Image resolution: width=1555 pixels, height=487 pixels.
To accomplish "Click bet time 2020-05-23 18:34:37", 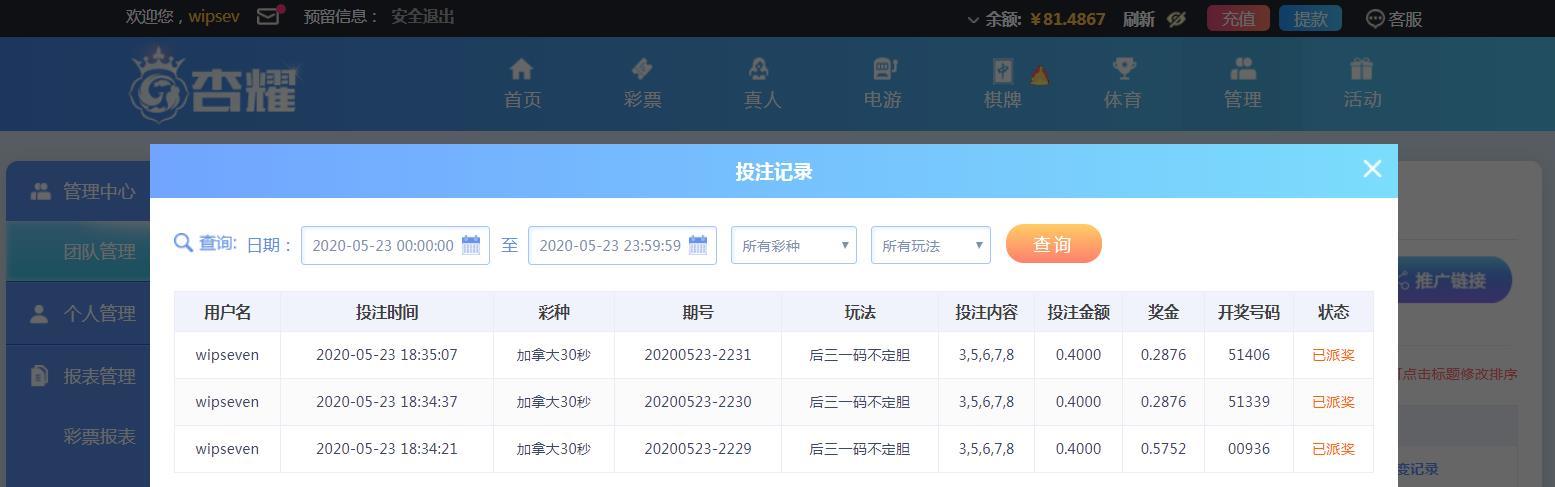I will click(x=387, y=402).
